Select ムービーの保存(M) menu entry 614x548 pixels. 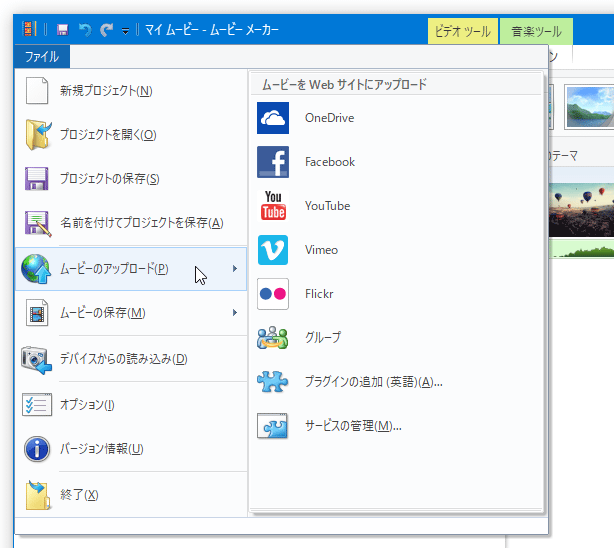[131, 313]
